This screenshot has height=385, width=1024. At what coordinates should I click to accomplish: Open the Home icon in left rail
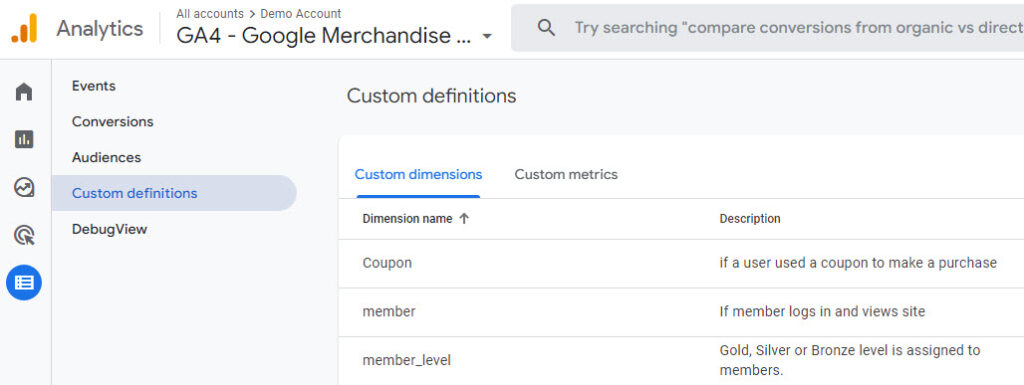pyautogui.click(x=24, y=92)
